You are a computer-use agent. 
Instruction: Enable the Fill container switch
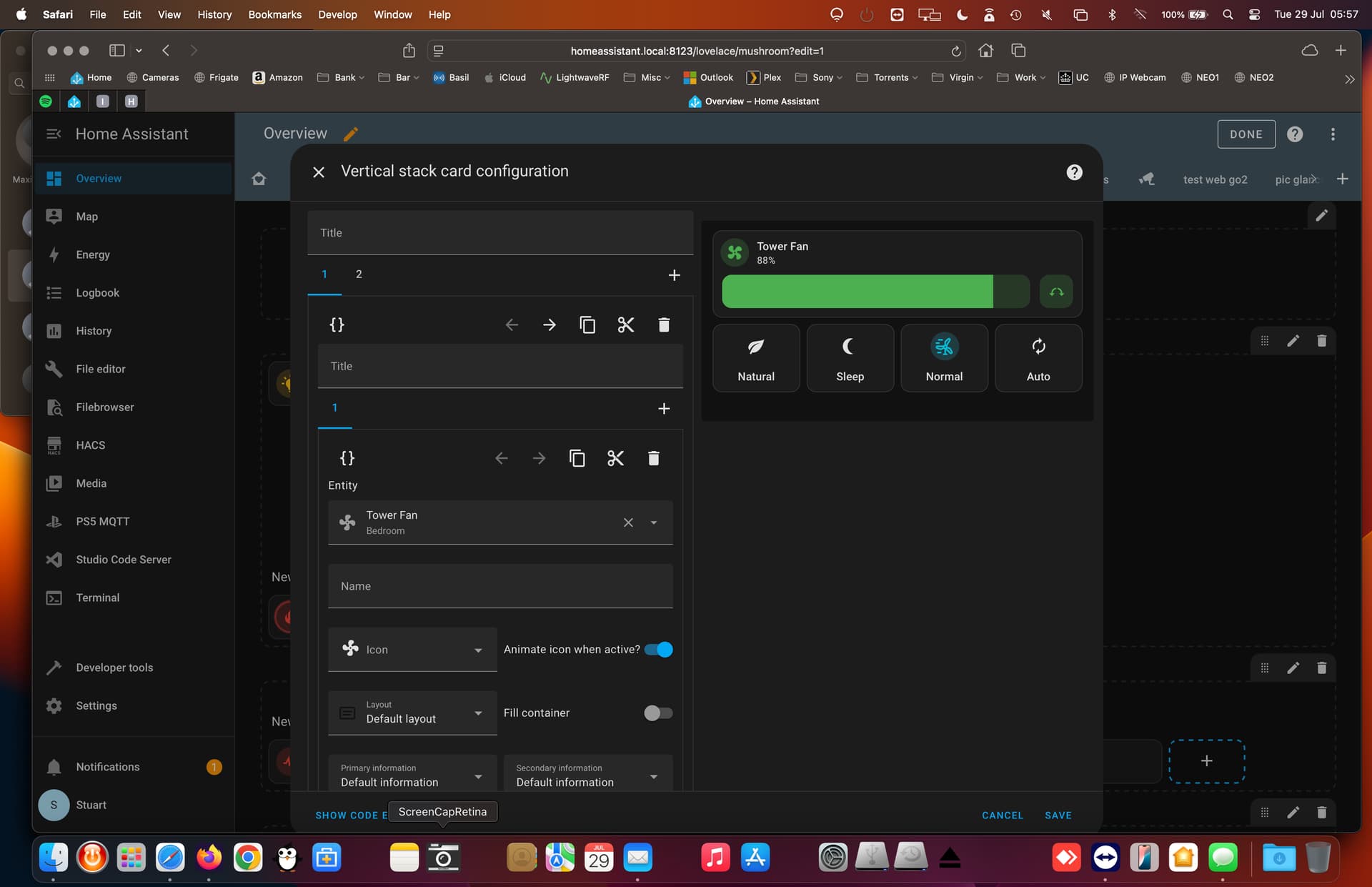click(x=658, y=713)
